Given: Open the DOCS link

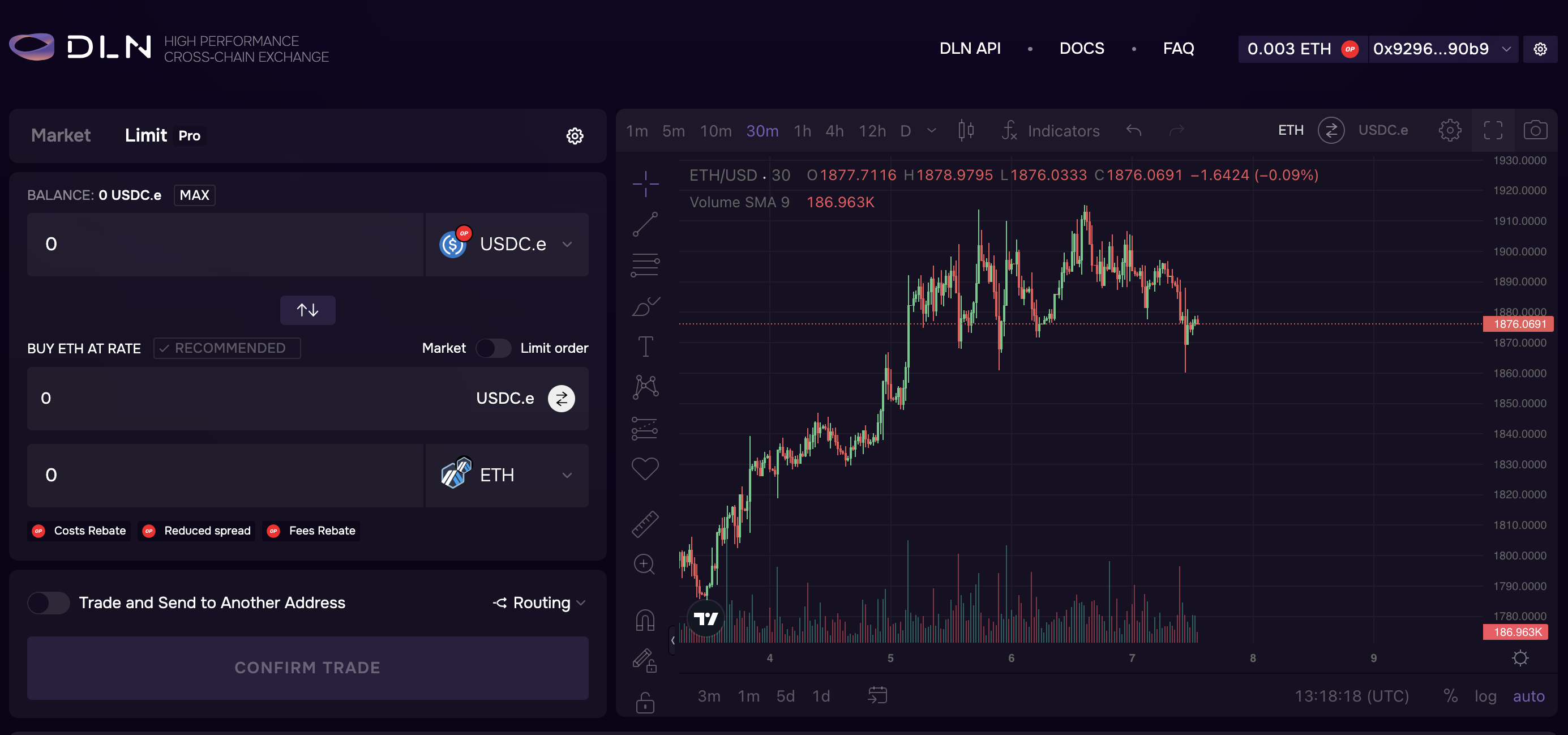Looking at the screenshot, I should tap(1082, 49).
